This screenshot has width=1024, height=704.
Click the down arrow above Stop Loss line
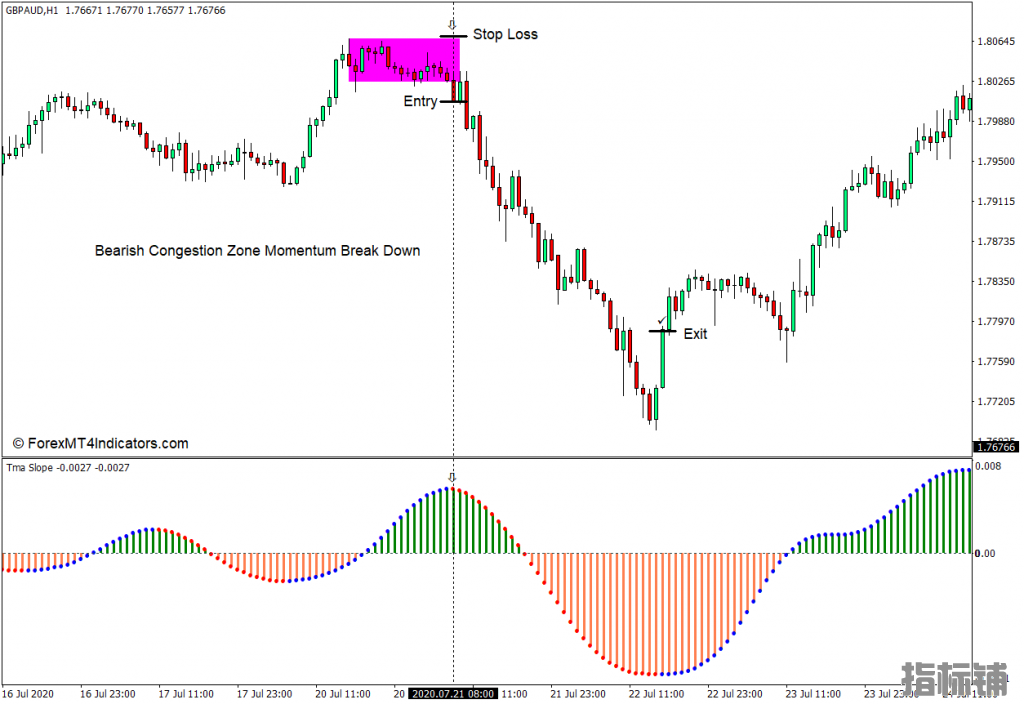click(x=452, y=25)
